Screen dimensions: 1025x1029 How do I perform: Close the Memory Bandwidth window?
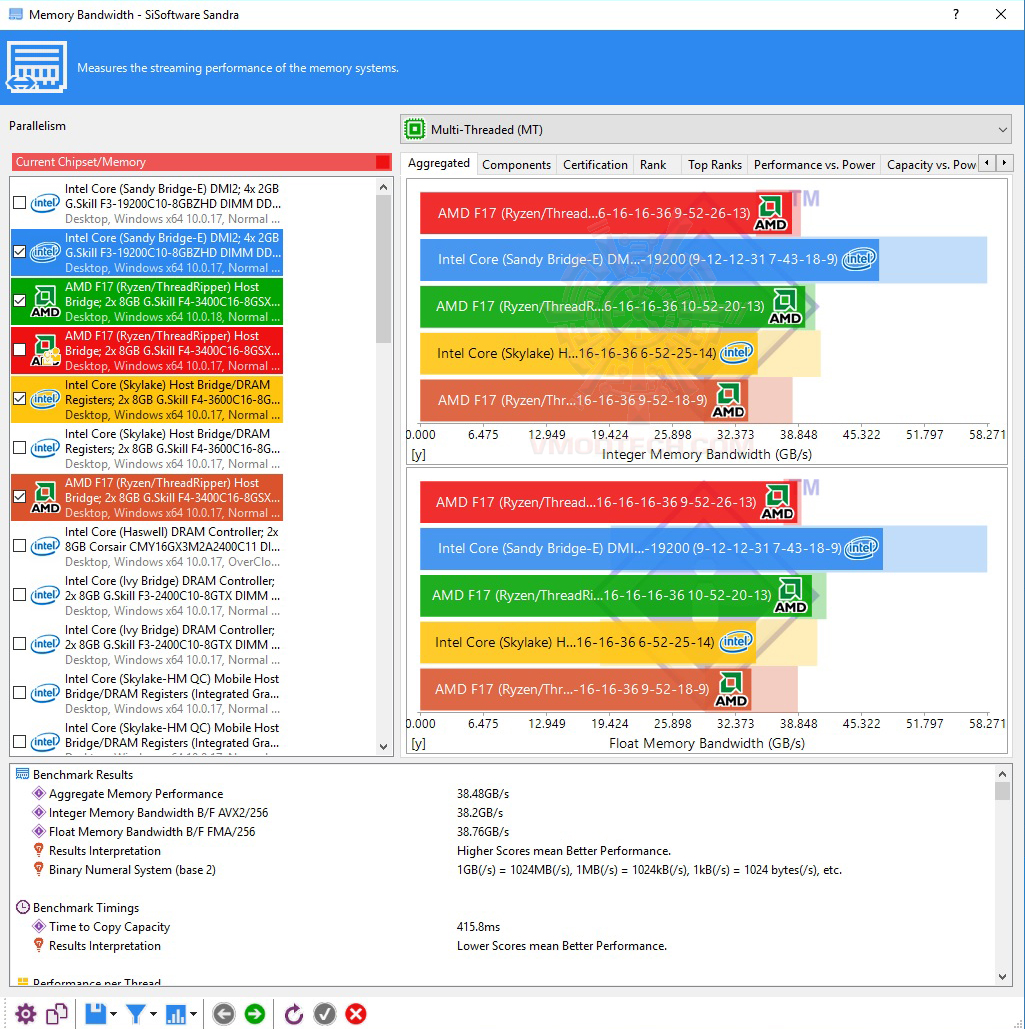tap(1001, 14)
